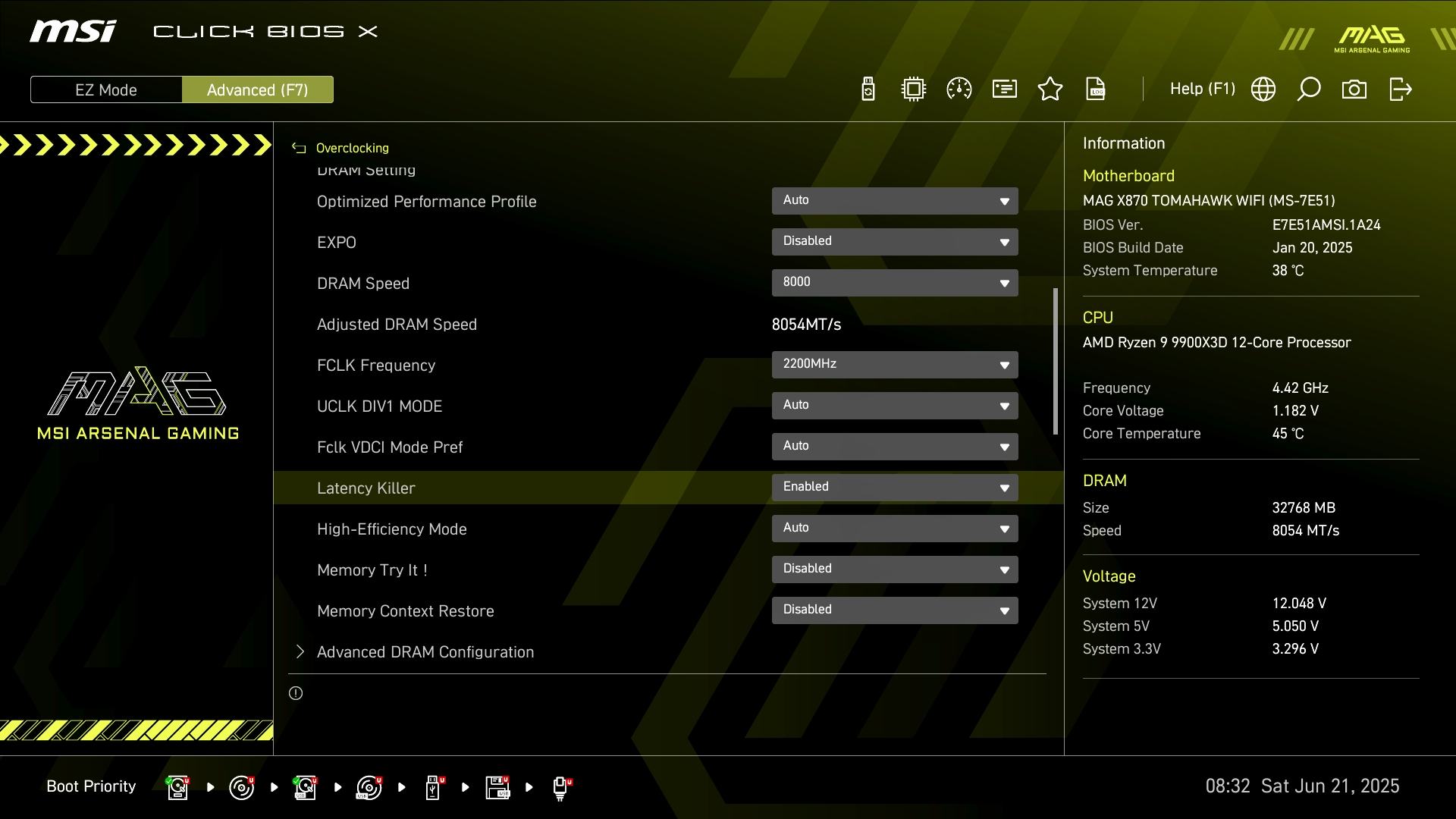1456x819 pixels.
Task: Click the exit arrow icon
Action: click(1400, 89)
